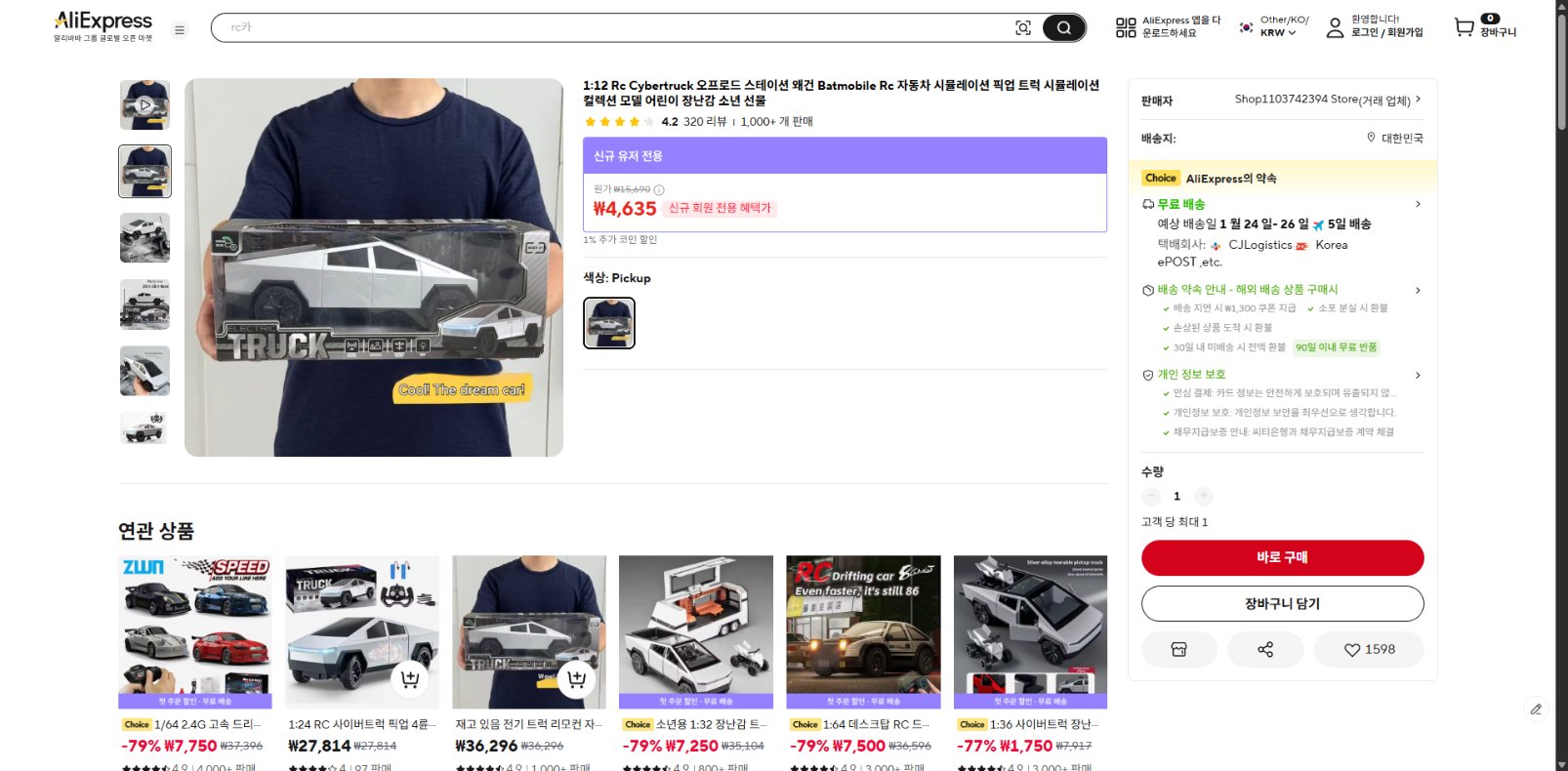Open the 320 reviews link
The image size is (1568, 771).
pos(705,122)
